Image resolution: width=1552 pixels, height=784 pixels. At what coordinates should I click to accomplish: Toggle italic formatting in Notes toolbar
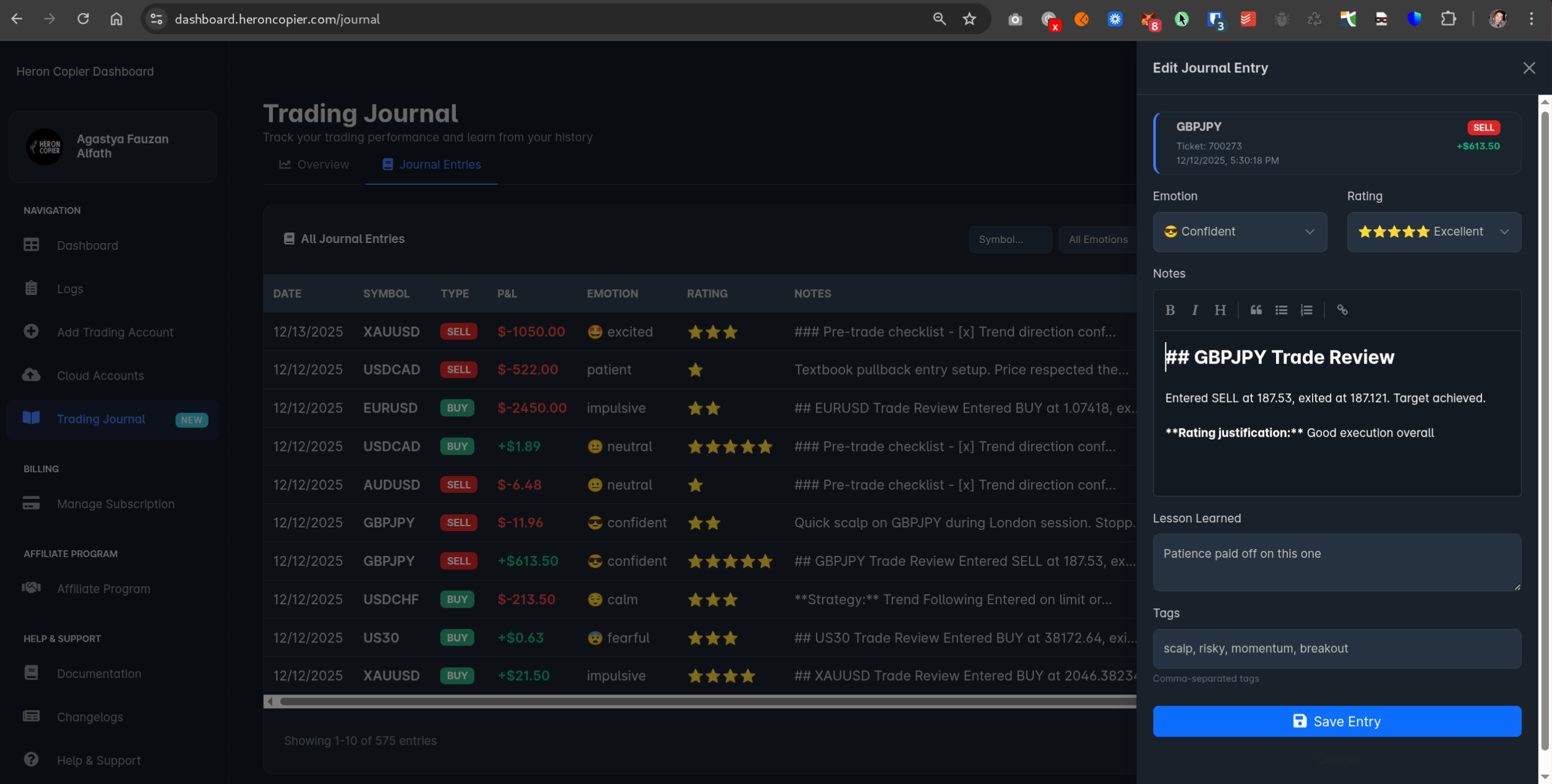1194,310
